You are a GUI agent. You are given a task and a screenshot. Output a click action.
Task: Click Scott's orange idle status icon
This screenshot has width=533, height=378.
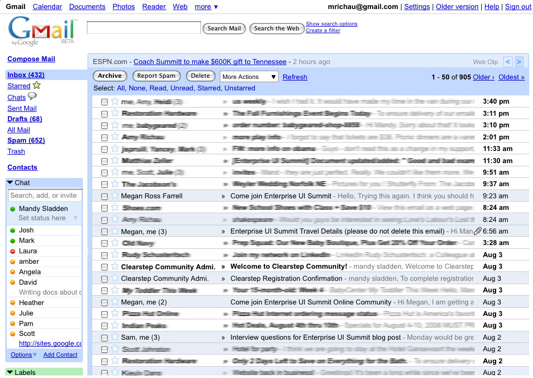[13, 334]
